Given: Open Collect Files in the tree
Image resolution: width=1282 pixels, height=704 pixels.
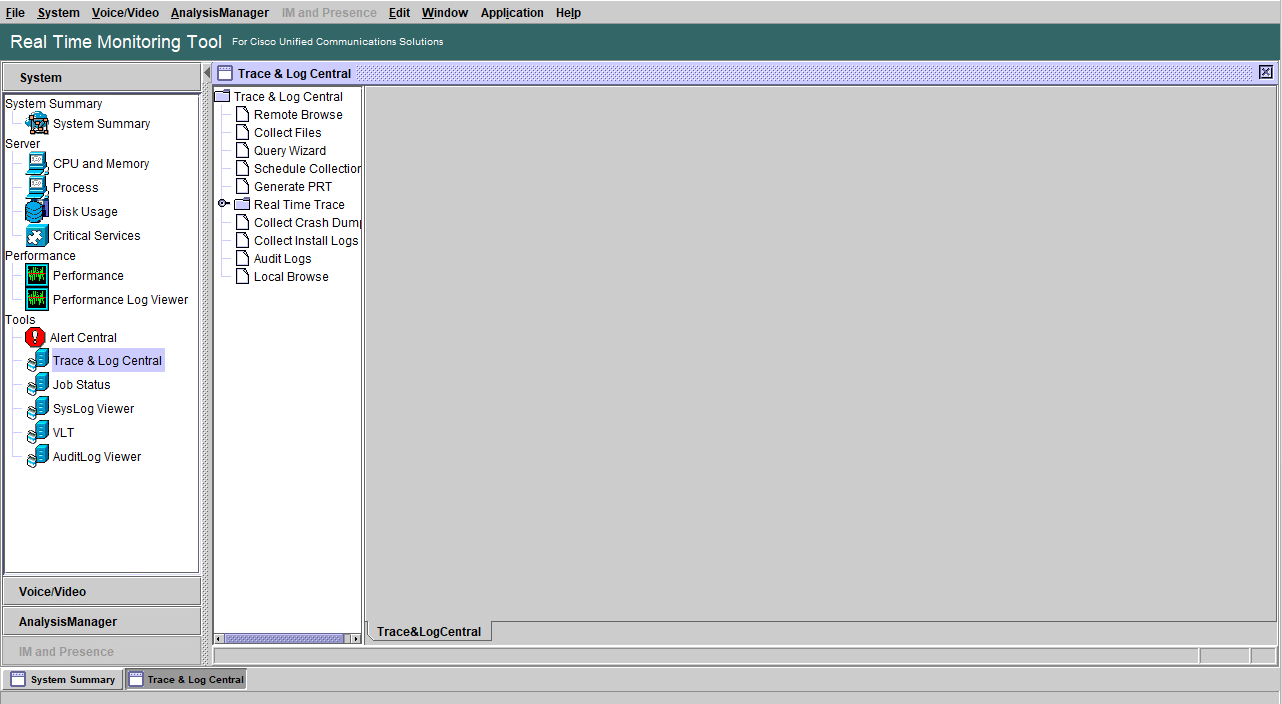Looking at the screenshot, I should [287, 133].
